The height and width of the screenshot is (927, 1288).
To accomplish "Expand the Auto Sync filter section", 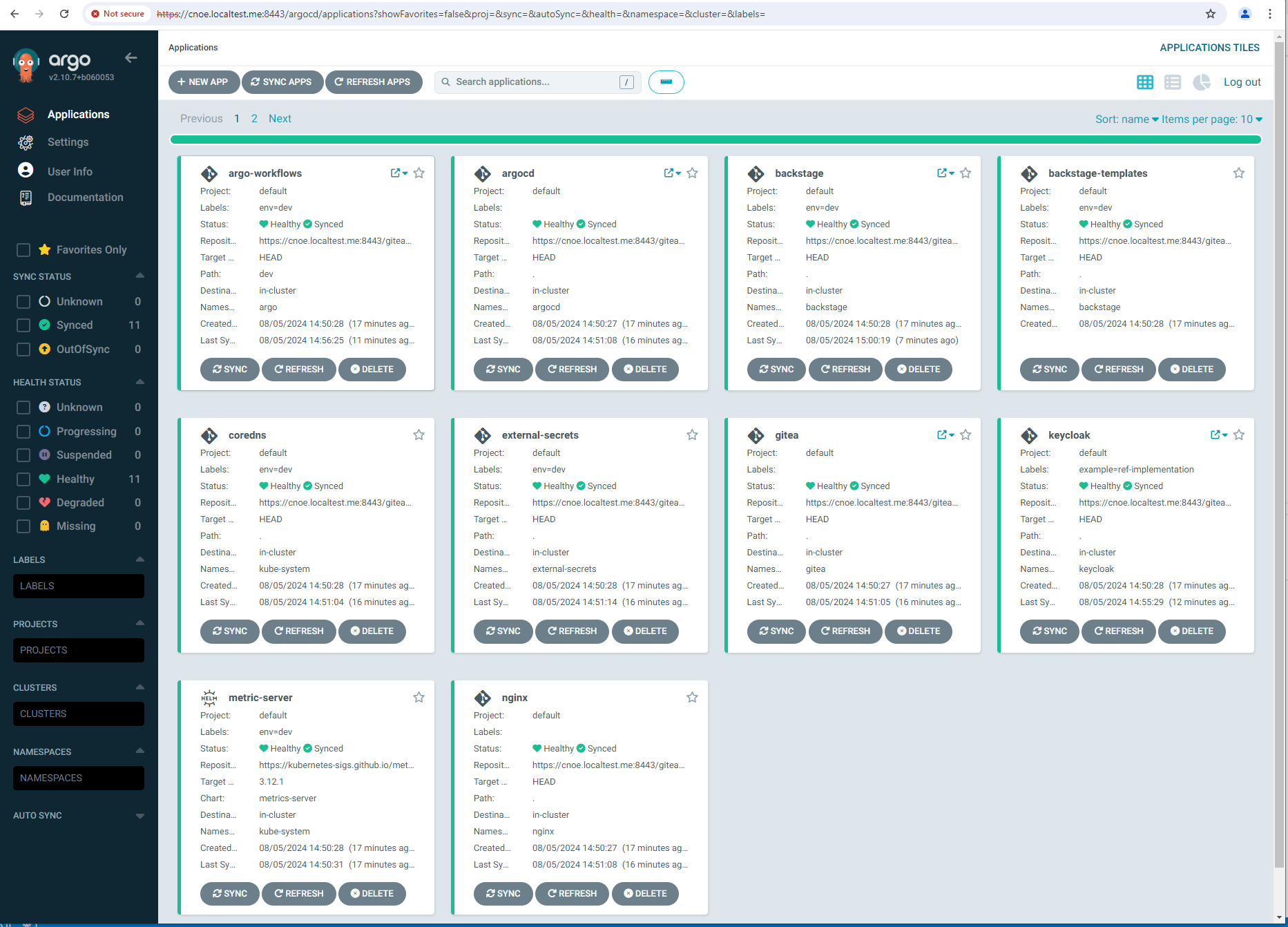I will (x=140, y=816).
